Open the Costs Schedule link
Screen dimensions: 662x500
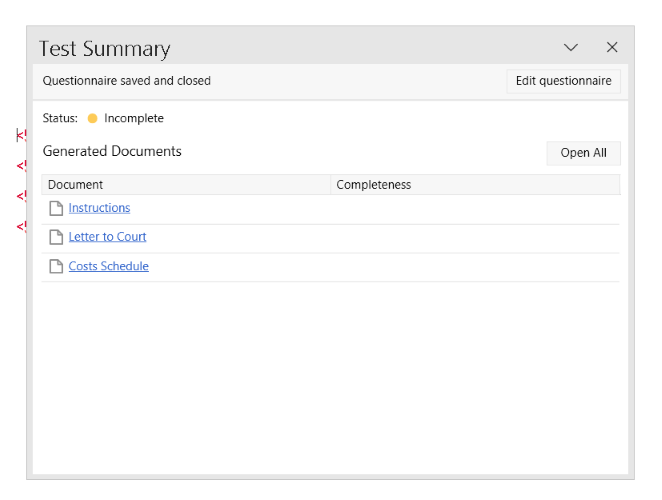(108, 266)
